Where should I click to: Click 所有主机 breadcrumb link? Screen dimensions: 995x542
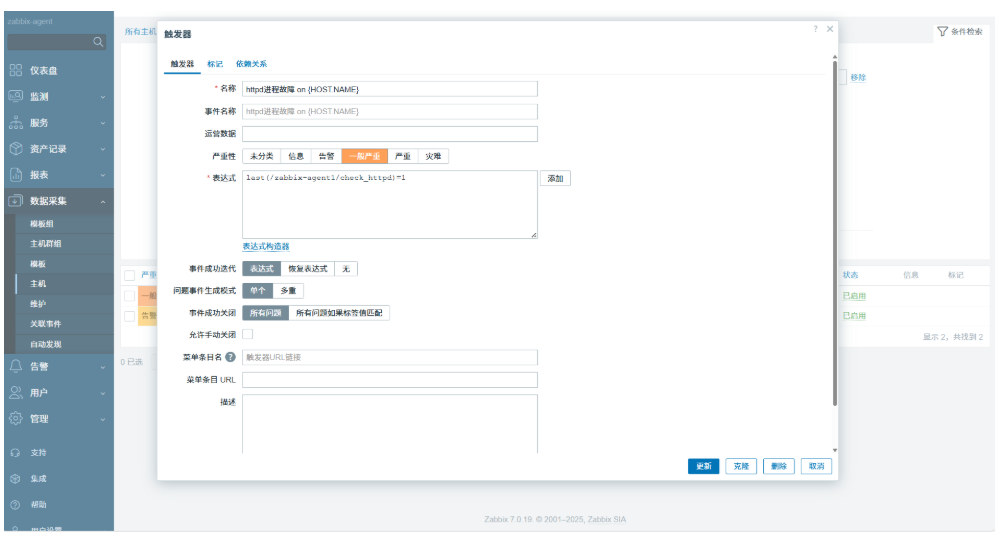(x=140, y=32)
